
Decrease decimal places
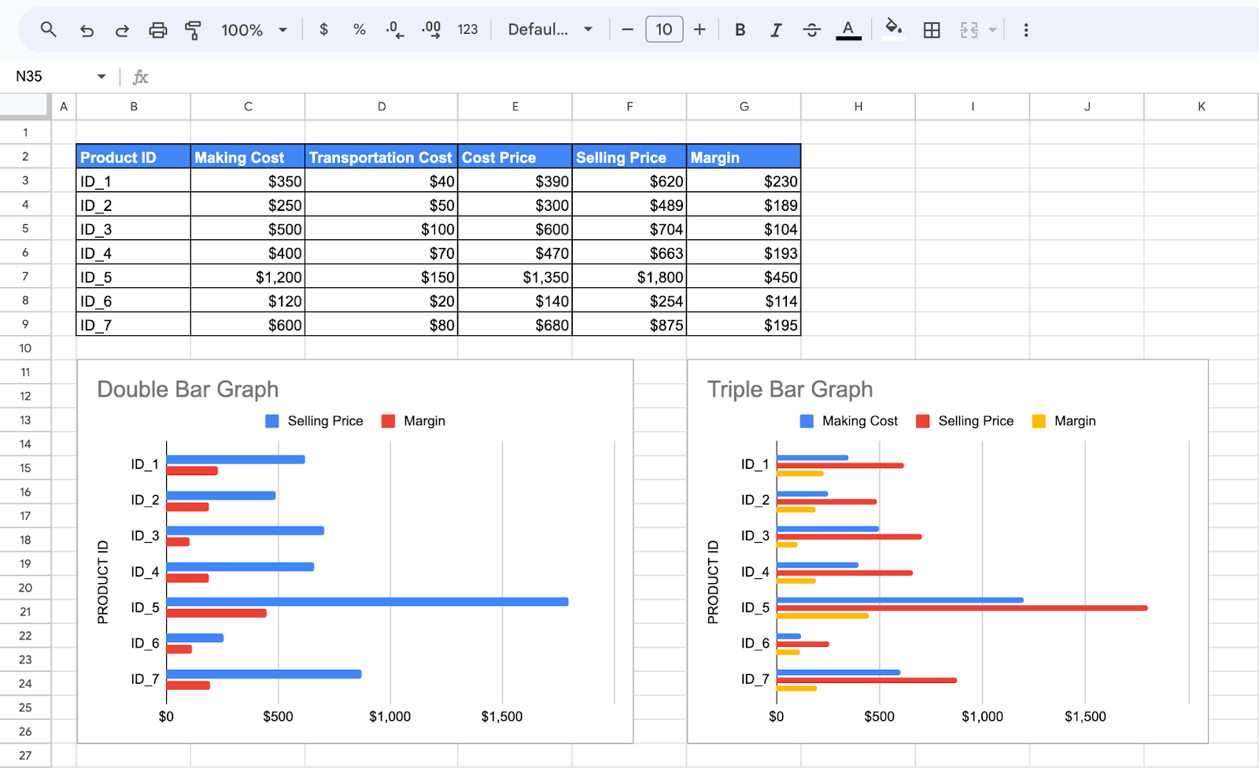click(x=395, y=30)
